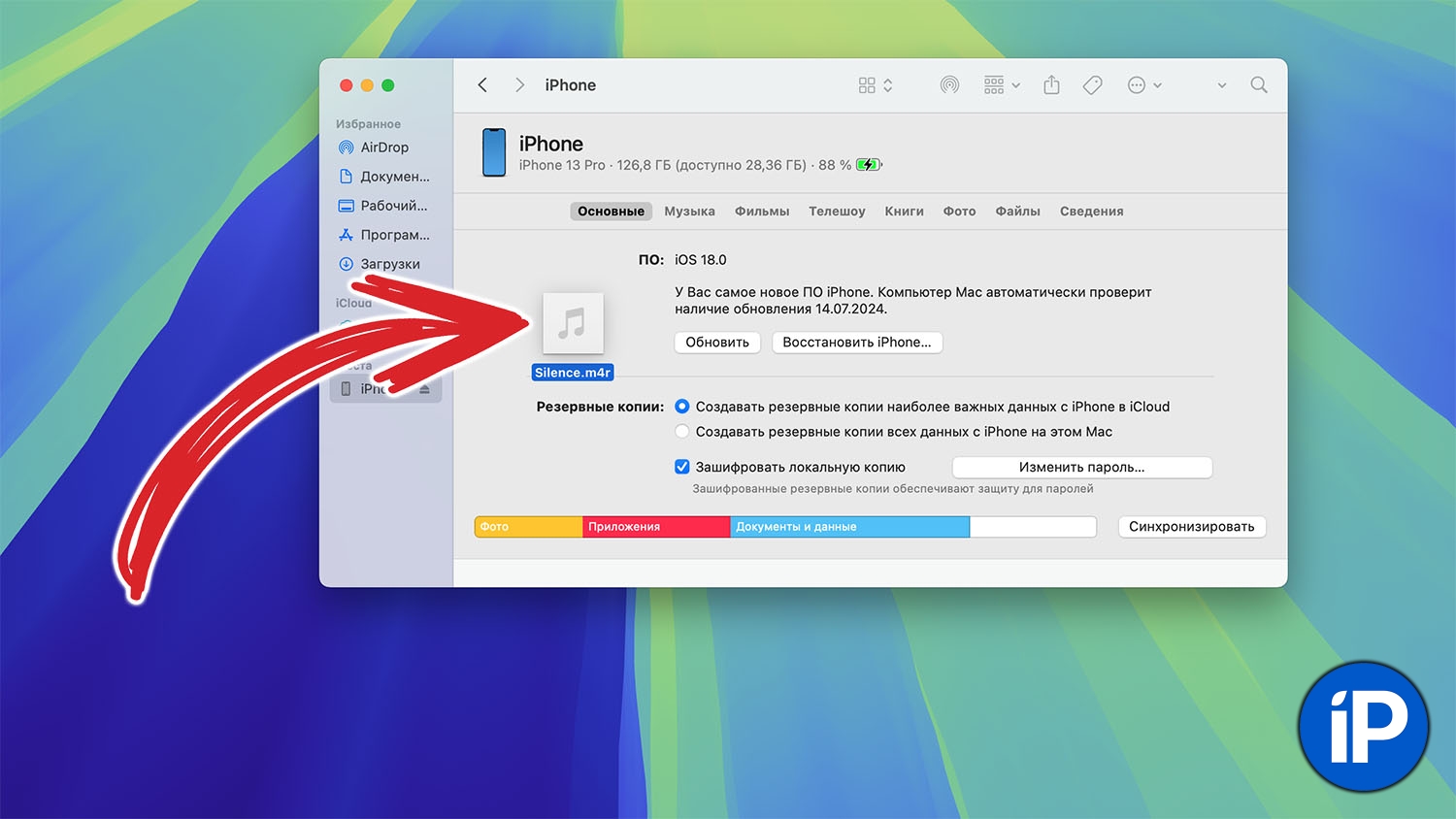
Task: Click the iOS 18.0 version text
Action: click(701, 260)
